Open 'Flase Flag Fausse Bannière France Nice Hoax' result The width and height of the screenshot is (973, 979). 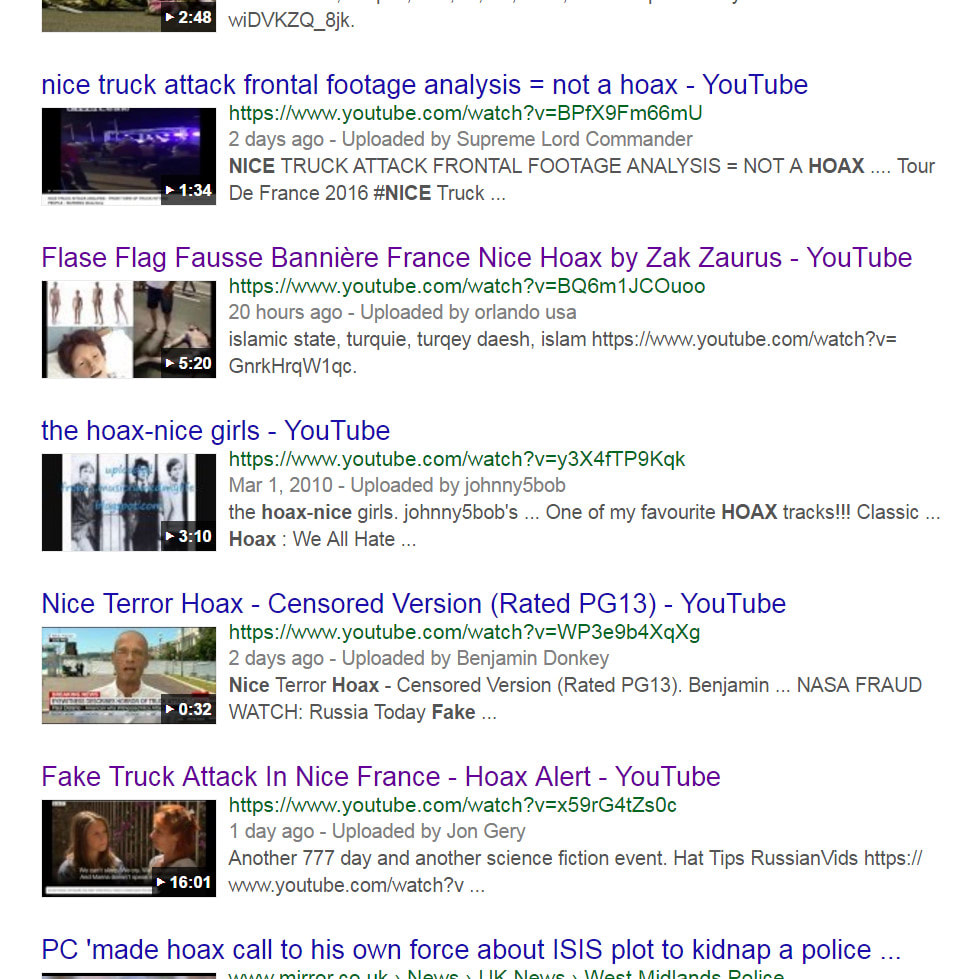coord(477,258)
